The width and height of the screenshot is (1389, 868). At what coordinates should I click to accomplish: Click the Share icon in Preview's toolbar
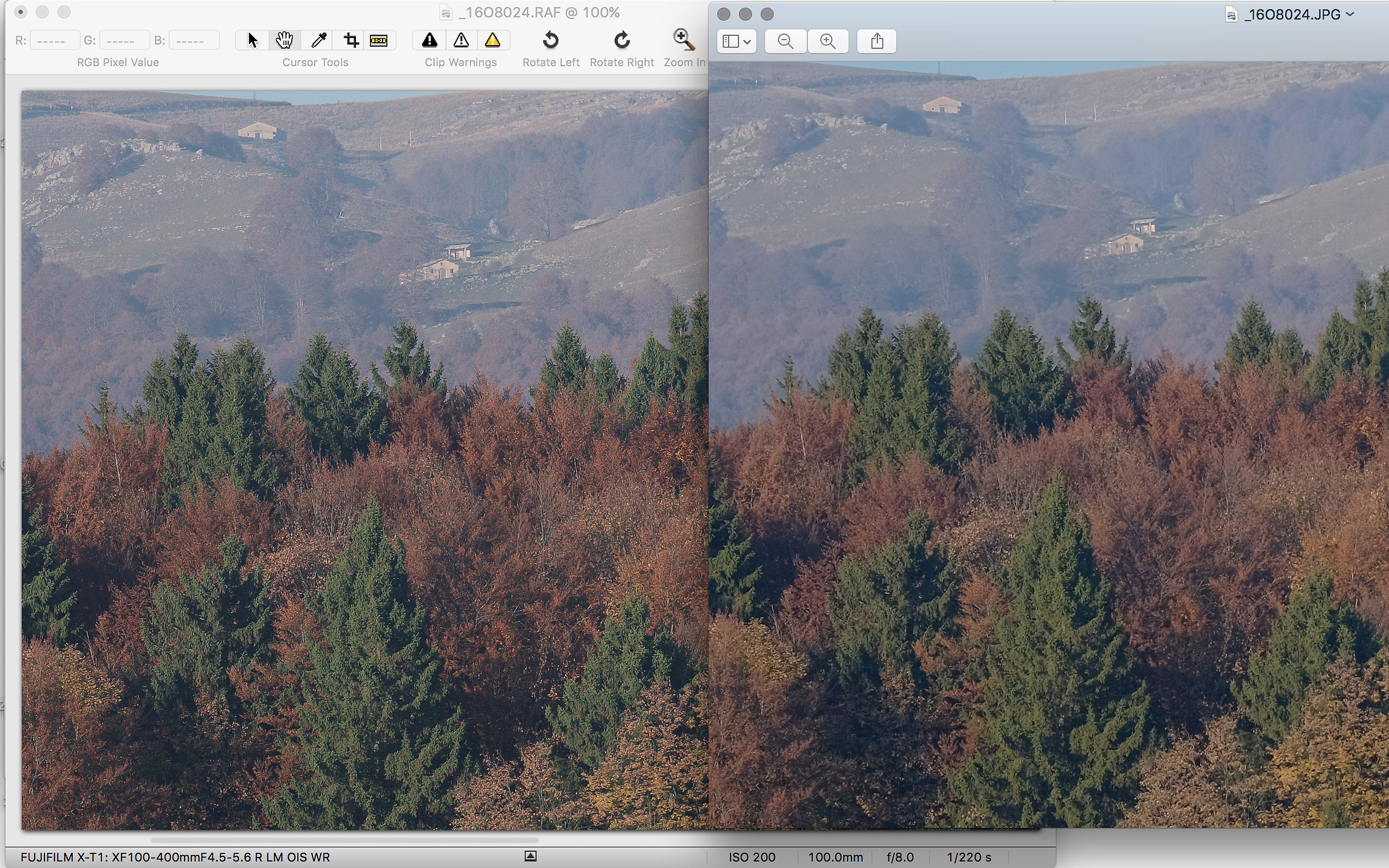[876, 41]
